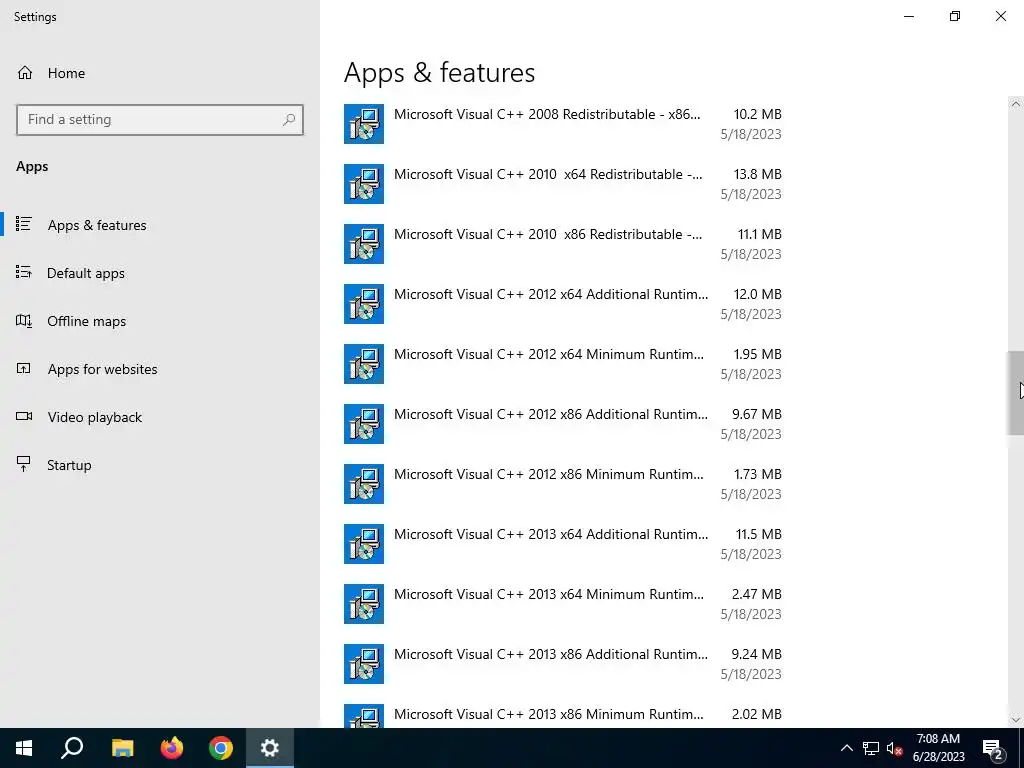
Task: Open the Windows Start menu
Action: pos(24,748)
